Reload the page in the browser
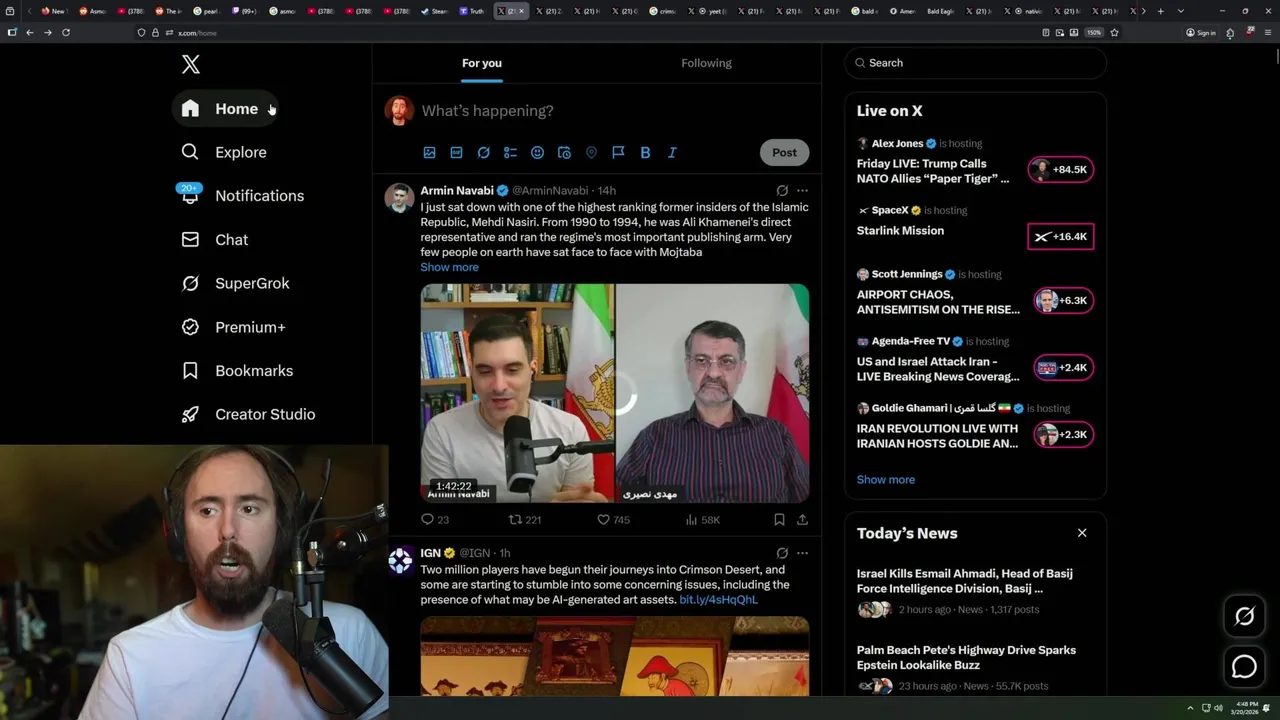This screenshot has width=1280, height=720. point(66,32)
